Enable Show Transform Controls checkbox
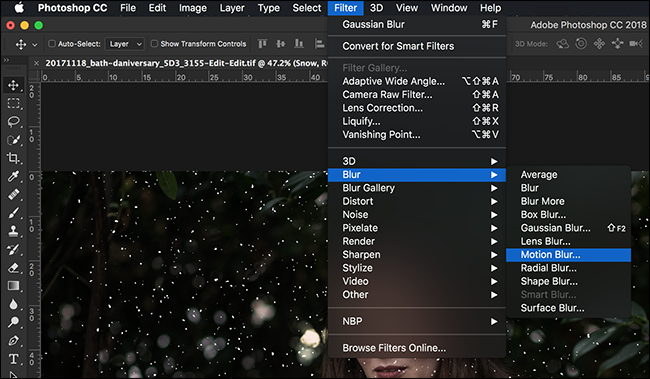The height and width of the screenshot is (379, 650). [x=154, y=44]
